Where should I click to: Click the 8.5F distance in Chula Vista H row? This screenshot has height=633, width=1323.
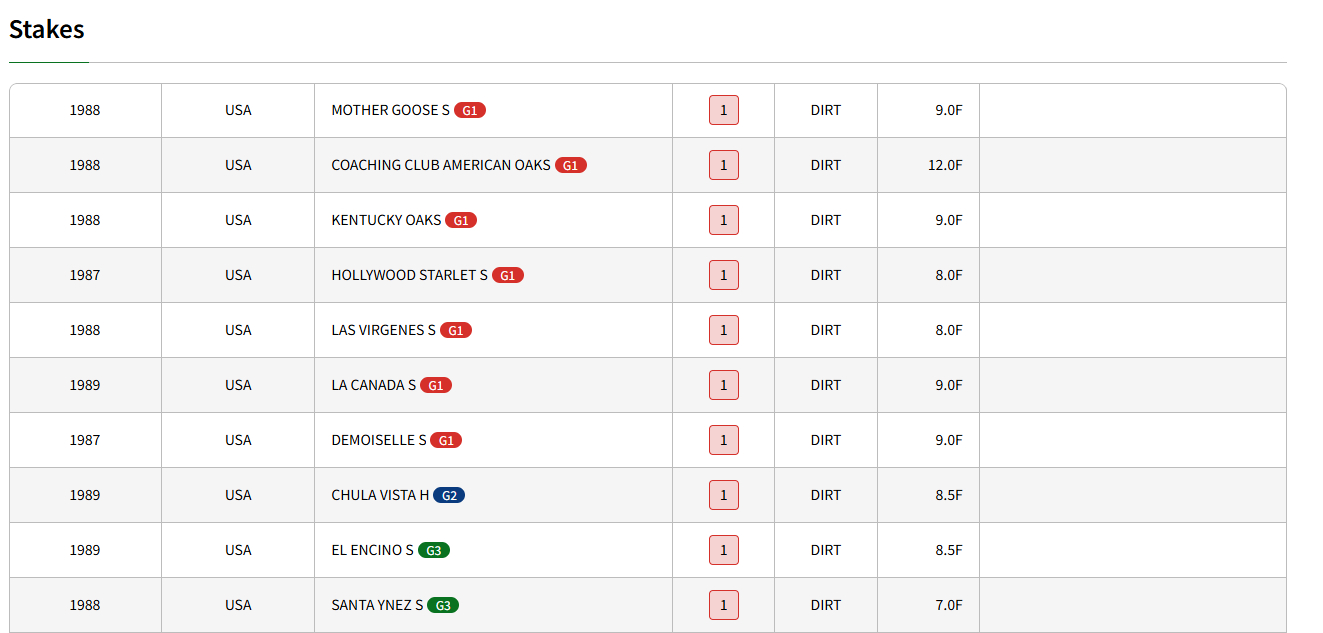tap(949, 495)
